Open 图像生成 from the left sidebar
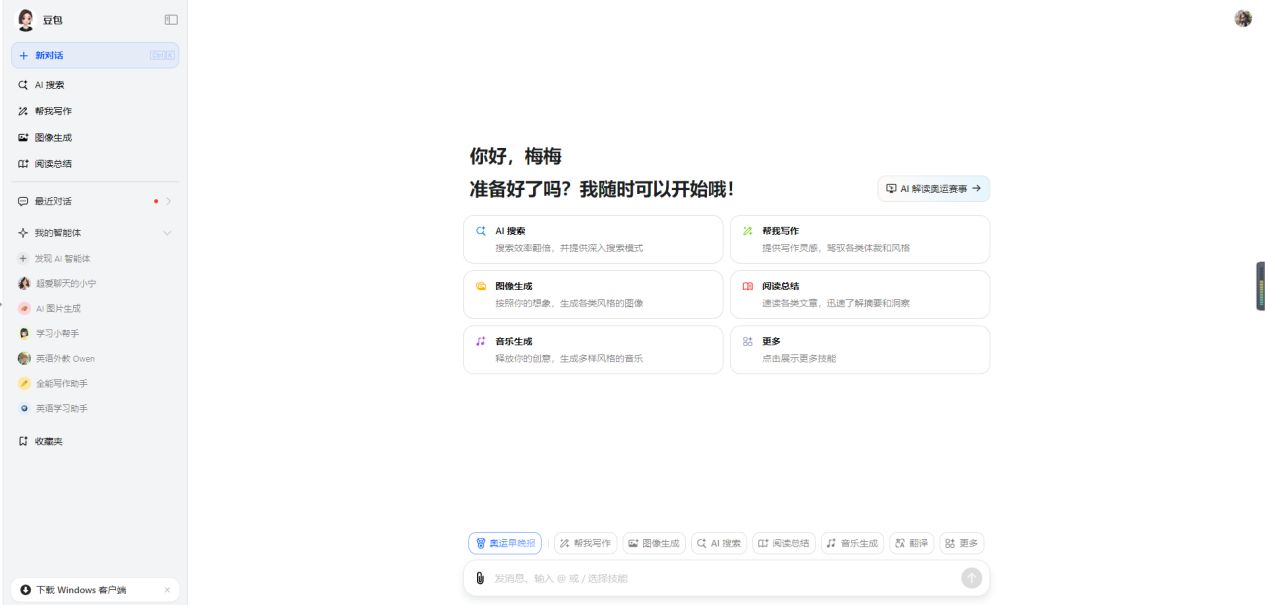This screenshot has height=605, width=1265. (x=95, y=137)
